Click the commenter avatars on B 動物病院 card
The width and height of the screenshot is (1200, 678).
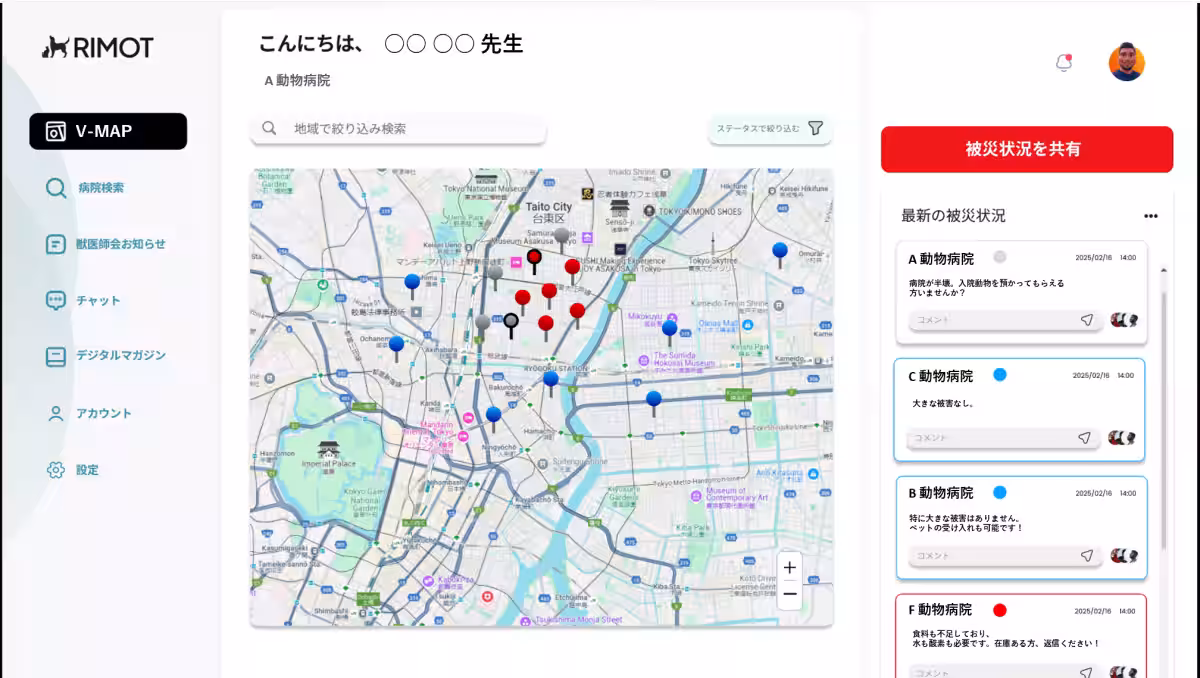(1125, 555)
